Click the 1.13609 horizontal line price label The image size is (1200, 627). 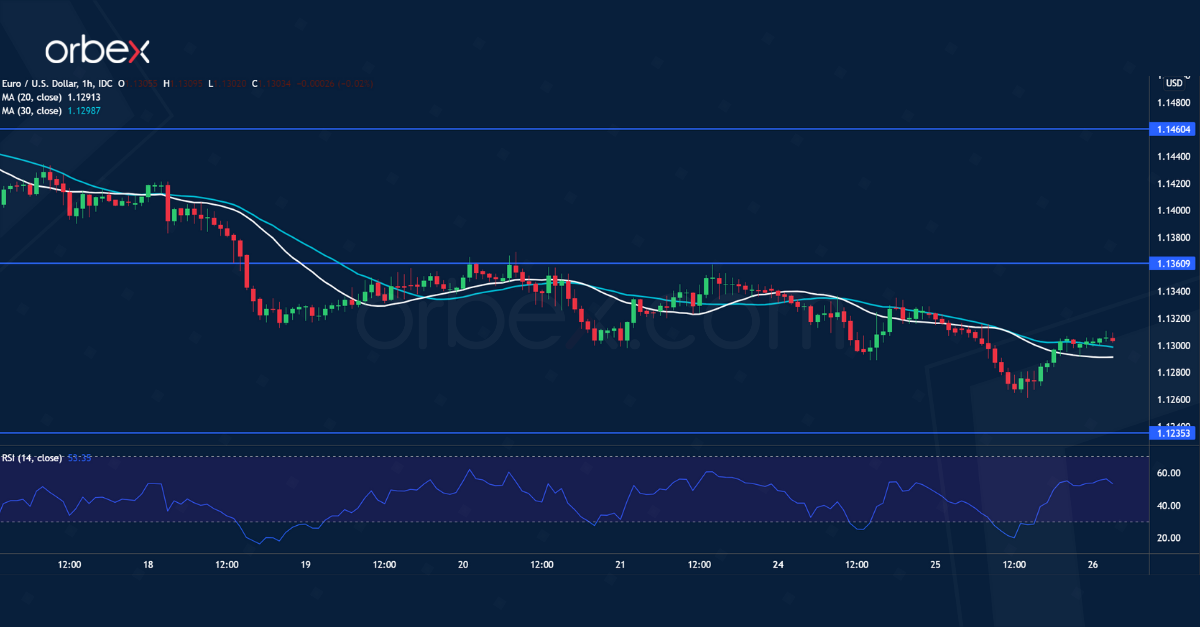(x=1174, y=264)
